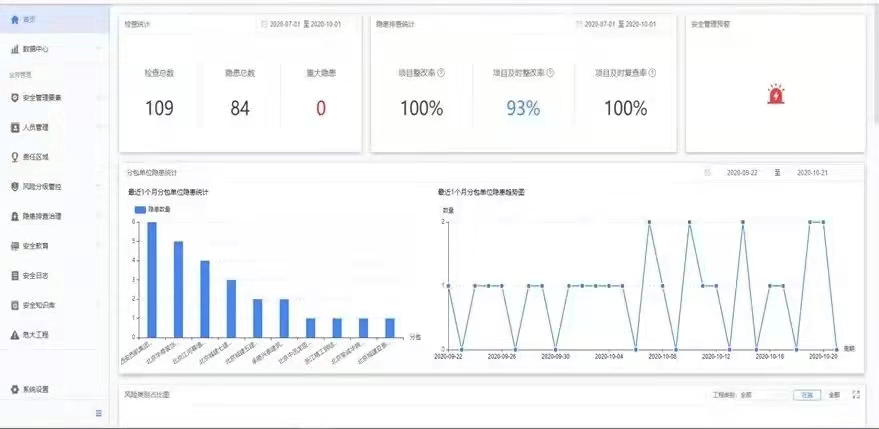Click the bar with value 4

(205, 299)
